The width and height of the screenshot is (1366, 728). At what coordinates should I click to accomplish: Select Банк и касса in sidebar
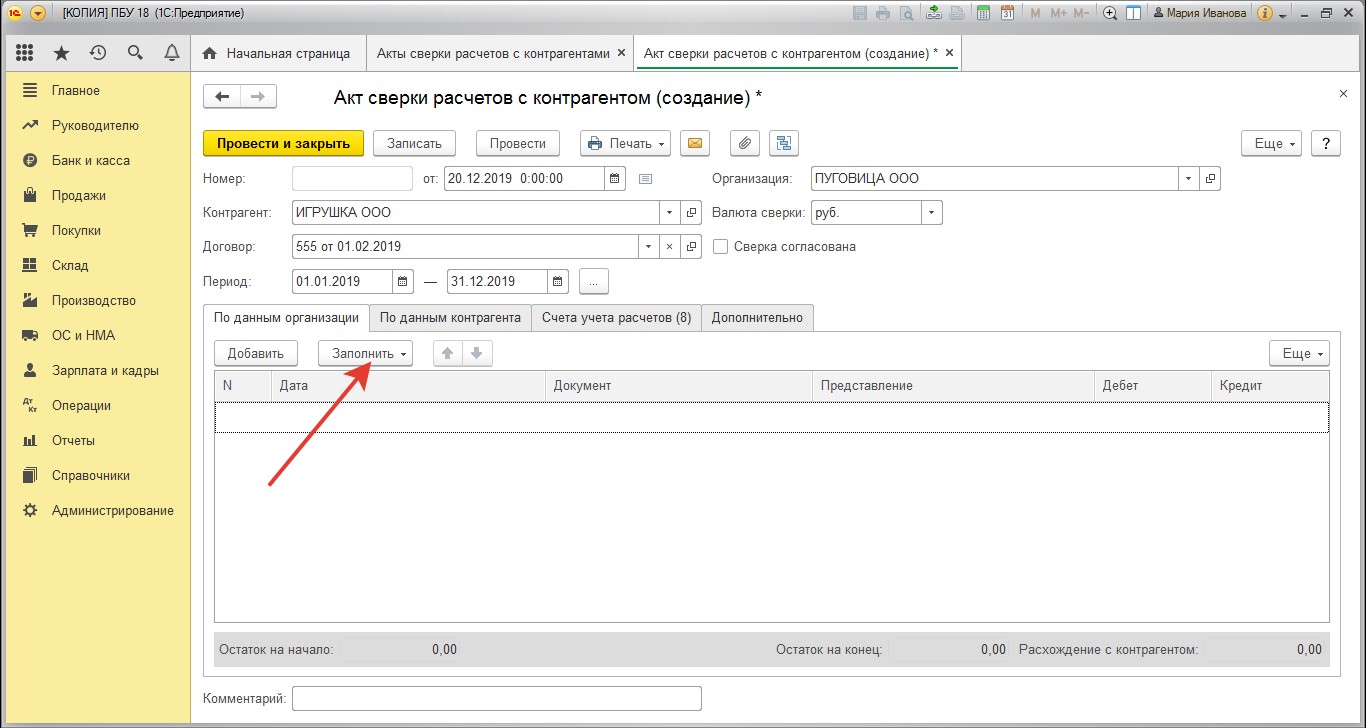90,161
